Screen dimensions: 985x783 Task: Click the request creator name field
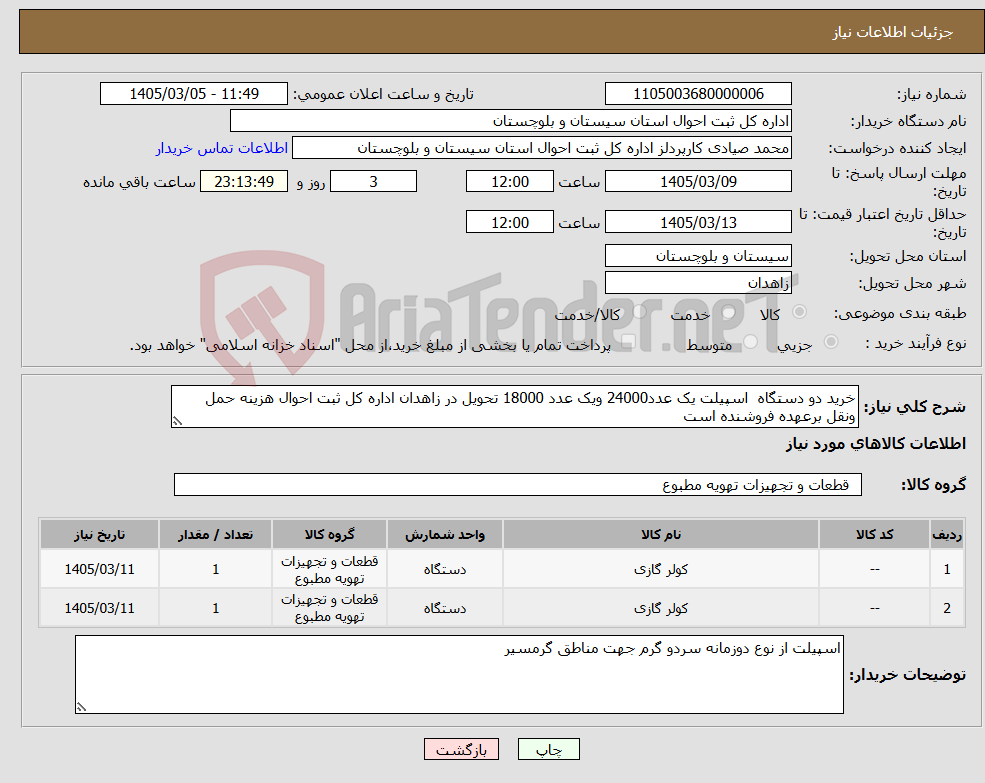click(541, 148)
